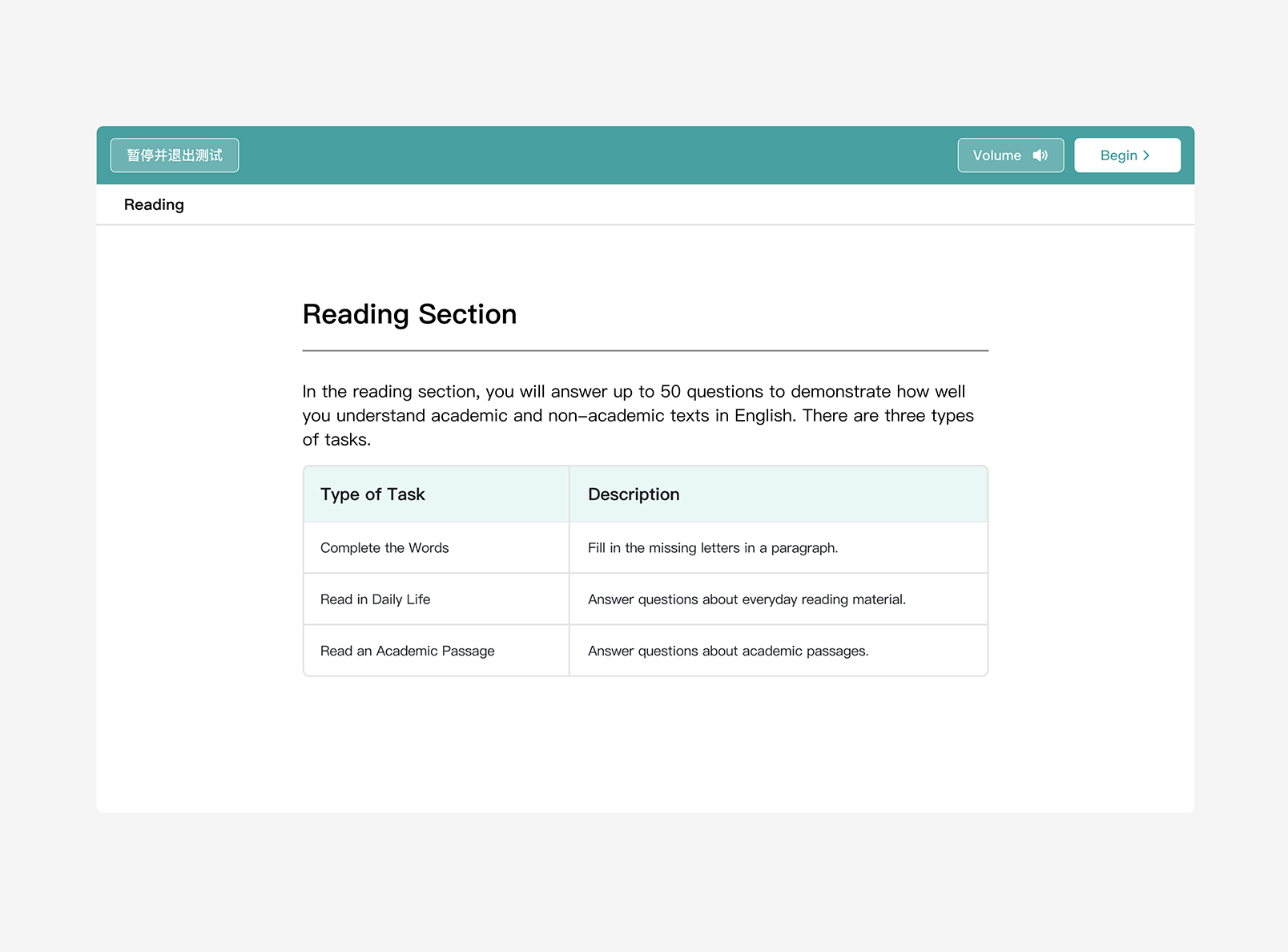Click the speaker icon in Volume button
This screenshot has height=952, width=1288.
pyautogui.click(x=1040, y=155)
